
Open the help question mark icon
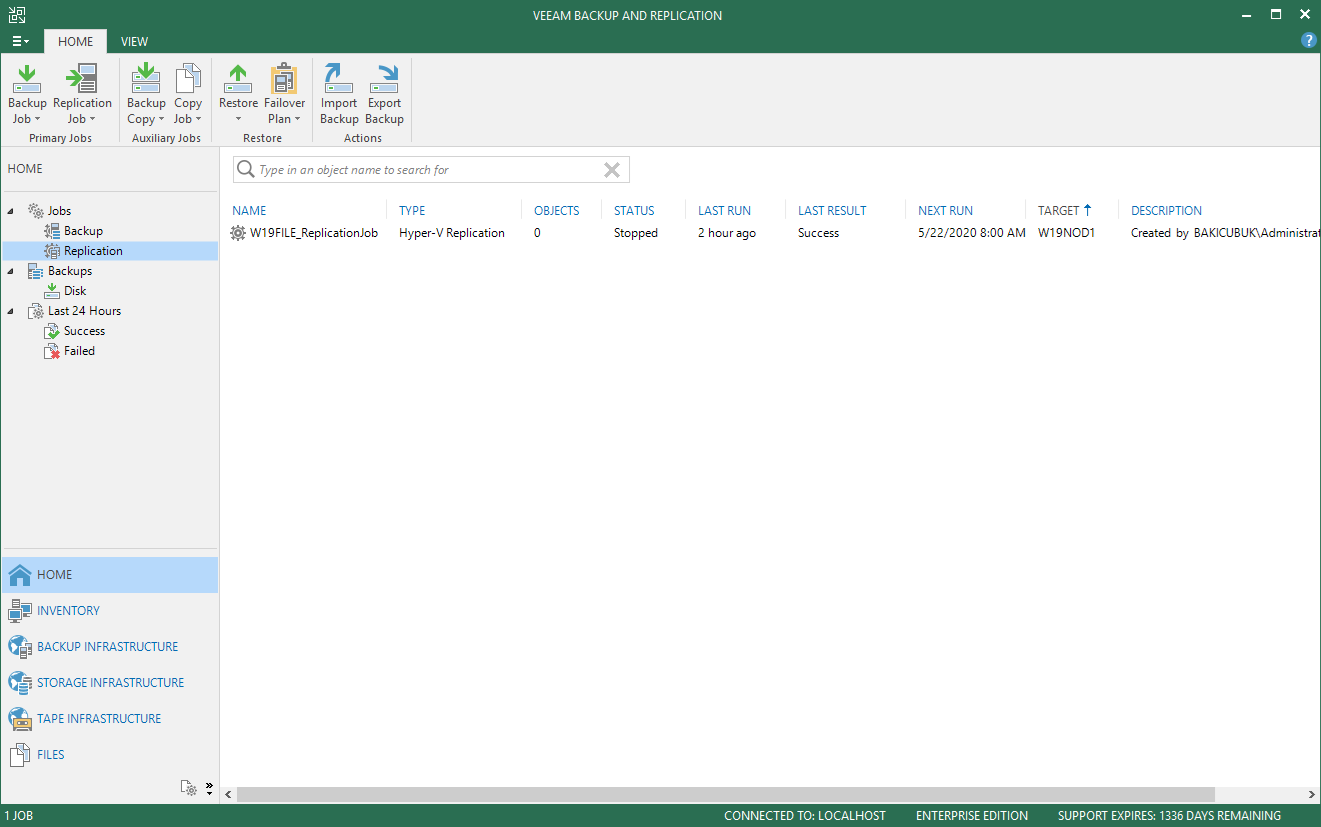tap(1308, 41)
